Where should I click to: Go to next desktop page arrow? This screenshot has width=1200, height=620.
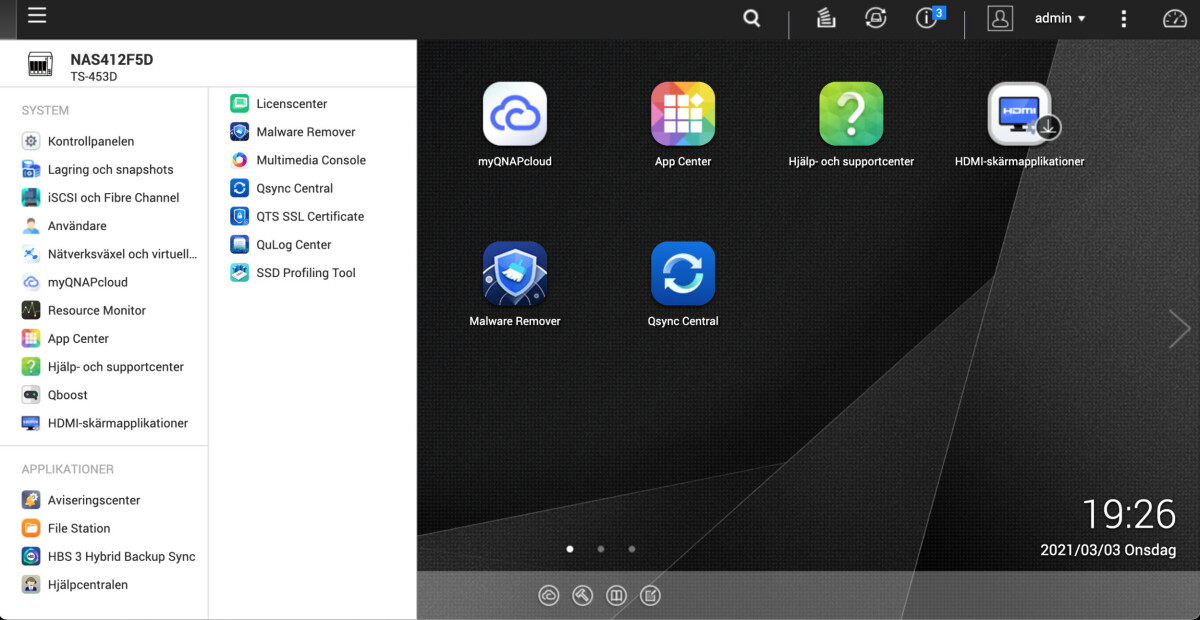tap(1179, 328)
